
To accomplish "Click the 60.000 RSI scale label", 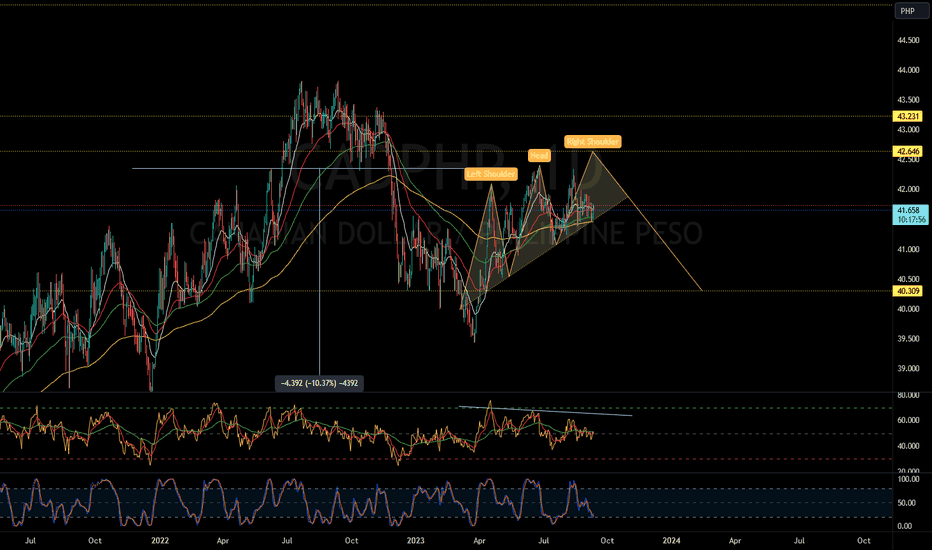I will click(908, 420).
